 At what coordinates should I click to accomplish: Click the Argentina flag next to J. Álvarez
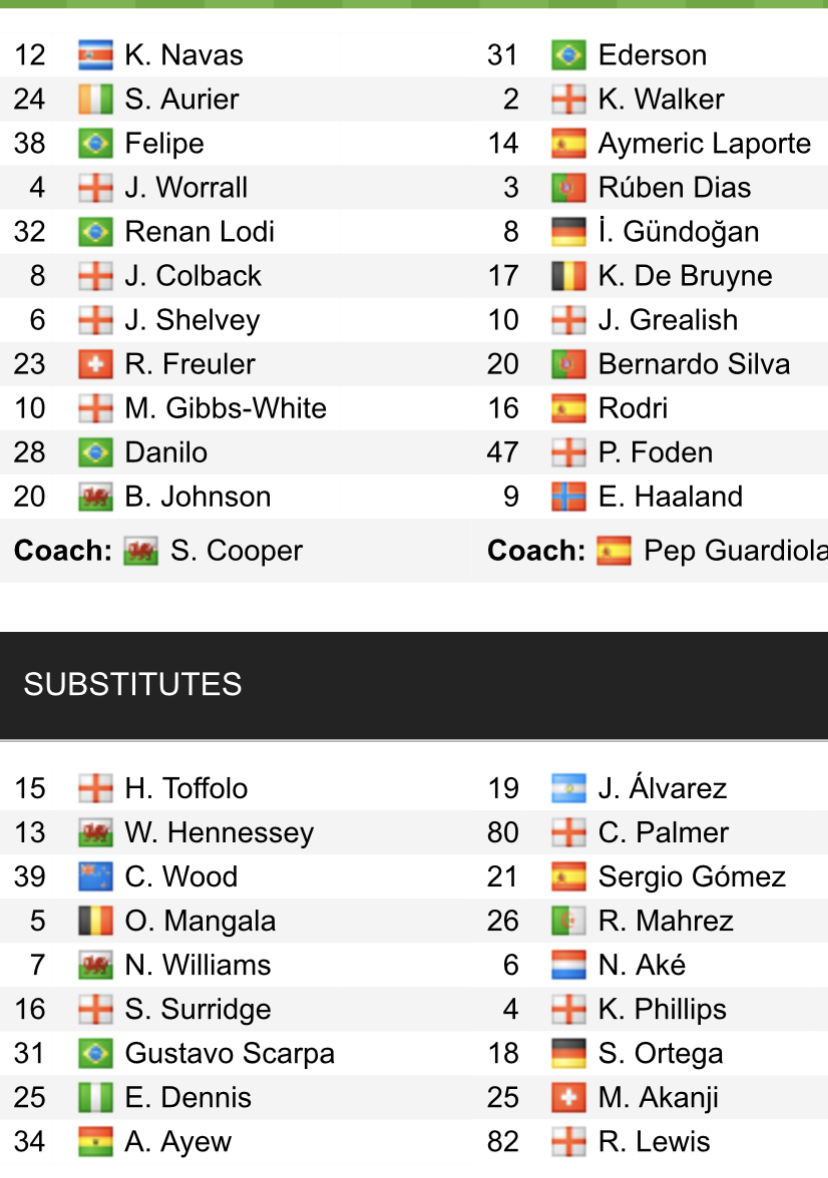pyautogui.click(x=568, y=789)
